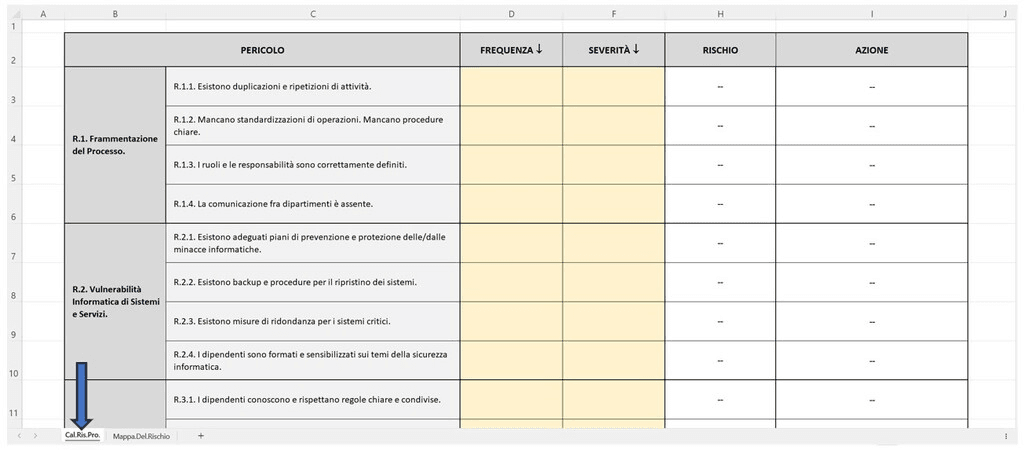The image size is (1024, 450).
Task: Select the frequency cell for R.2.2 backup row
Action: tap(511, 282)
